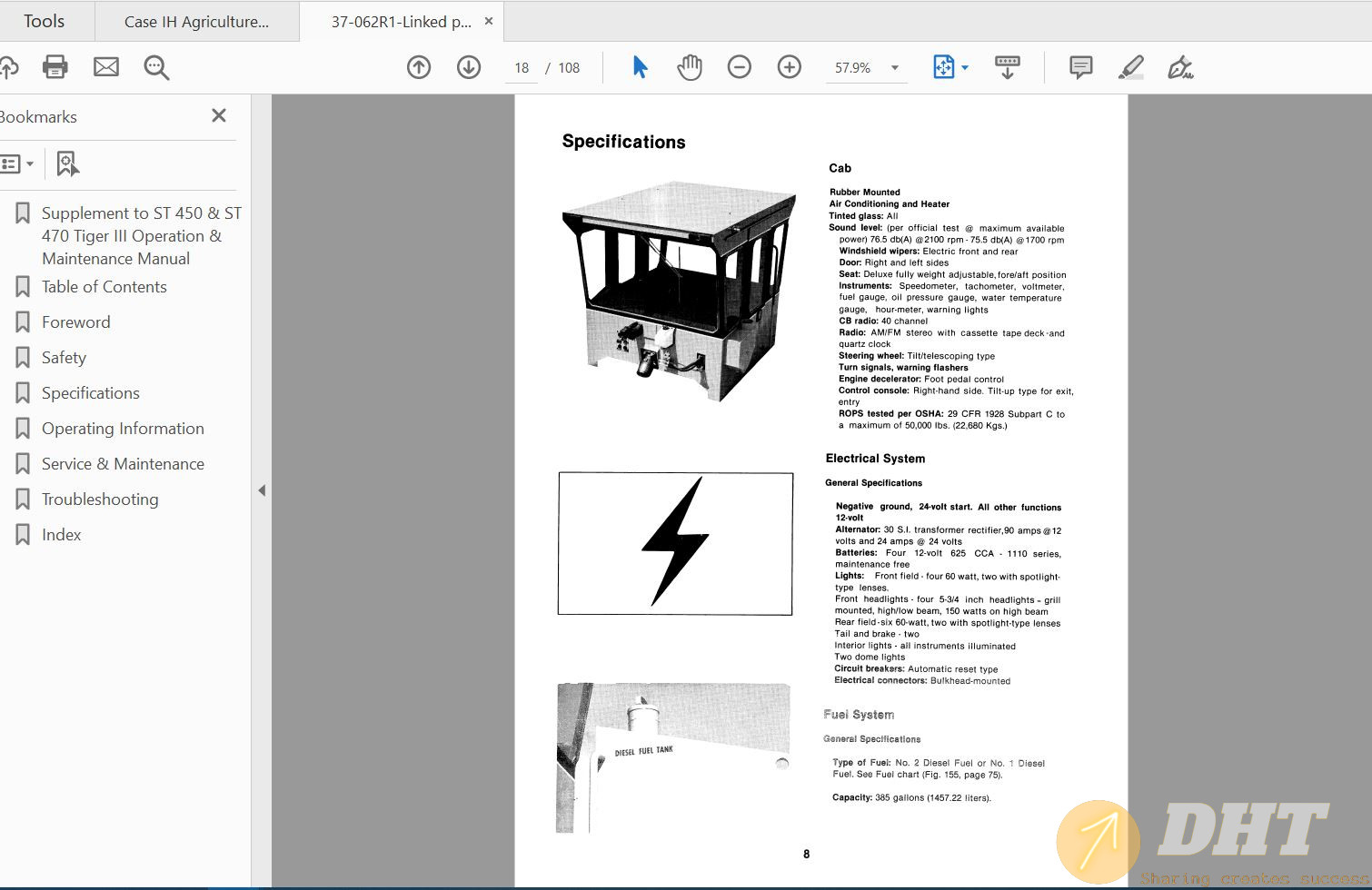Open the Table of Contents bookmark
This screenshot has height=890, width=1372.
pos(104,287)
